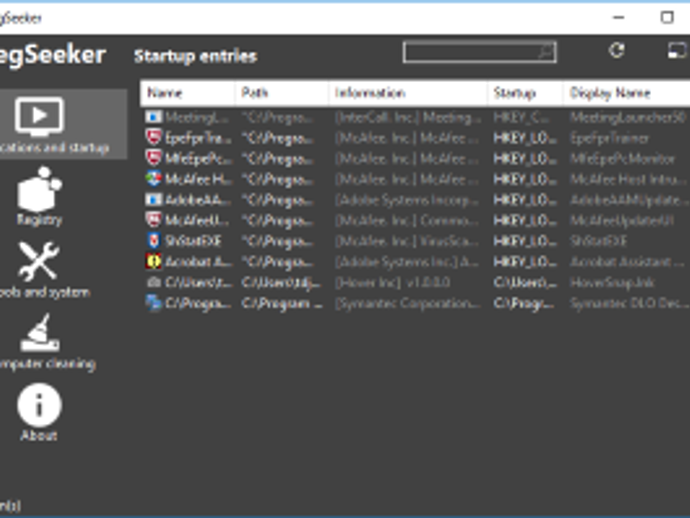The width and height of the screenshot is (690, 518).
Task: Select the MfeEpePcMonitor entry icon
Action: click(154, 158)
